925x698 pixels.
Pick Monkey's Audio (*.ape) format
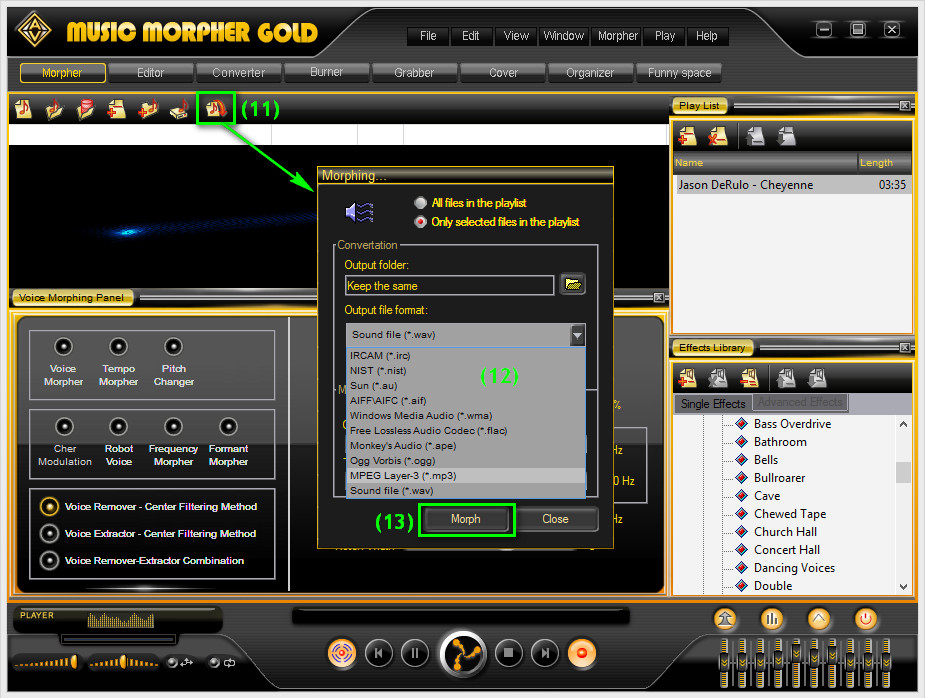pos(465,445)
